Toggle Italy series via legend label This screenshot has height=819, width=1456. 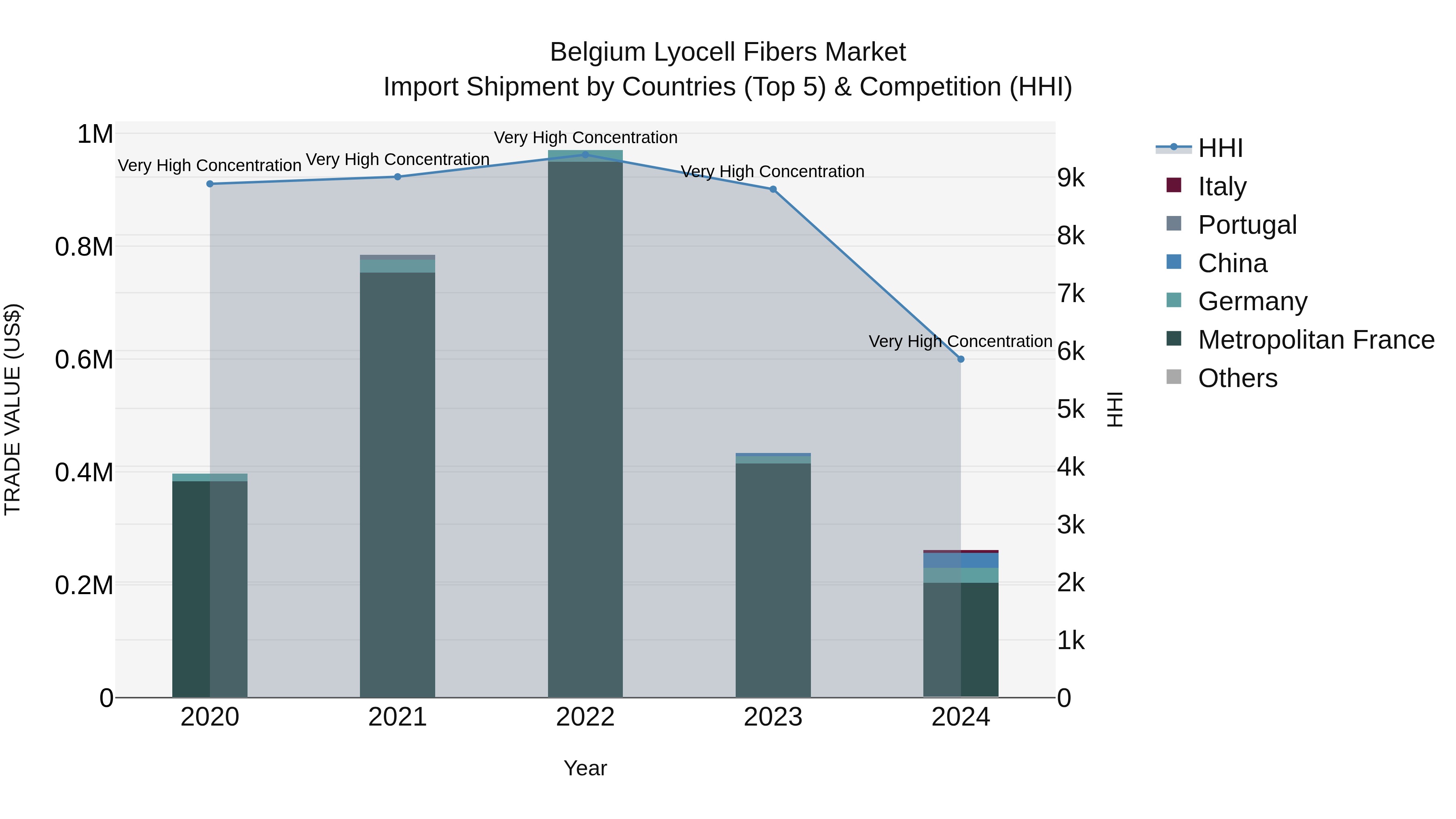point(1222,186)
